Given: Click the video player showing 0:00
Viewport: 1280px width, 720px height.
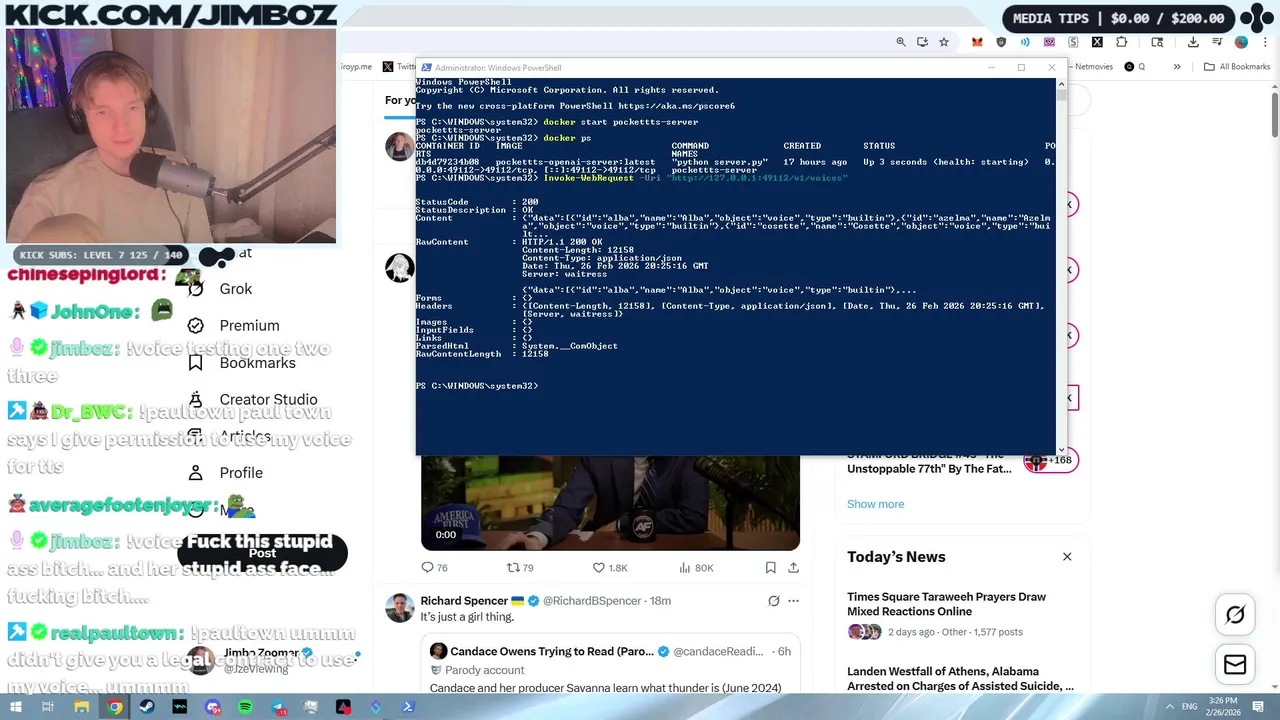Looking at the screenshot, I should coord(610,503).
